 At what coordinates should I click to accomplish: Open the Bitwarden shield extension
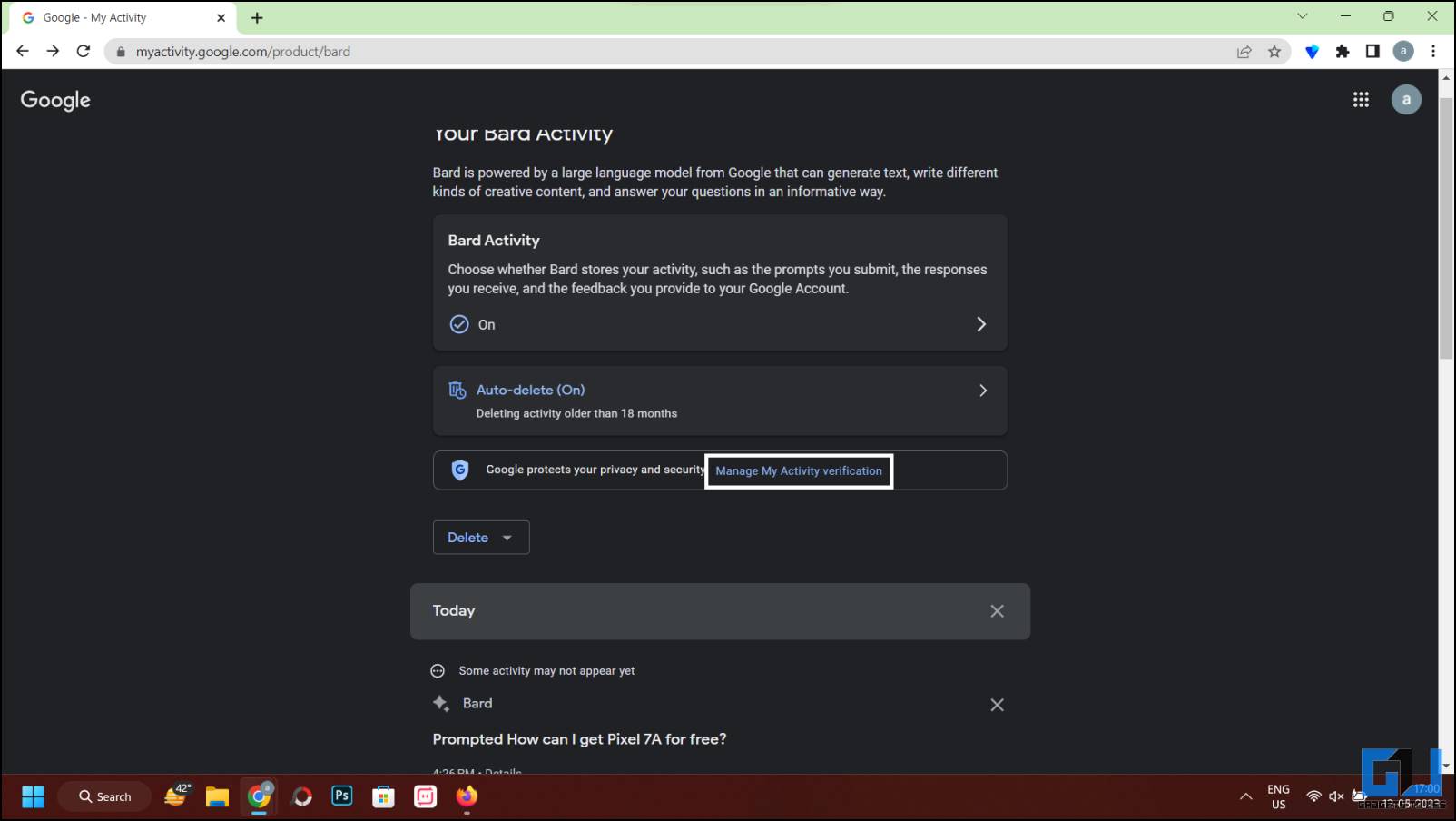(x=1312, y=52)
